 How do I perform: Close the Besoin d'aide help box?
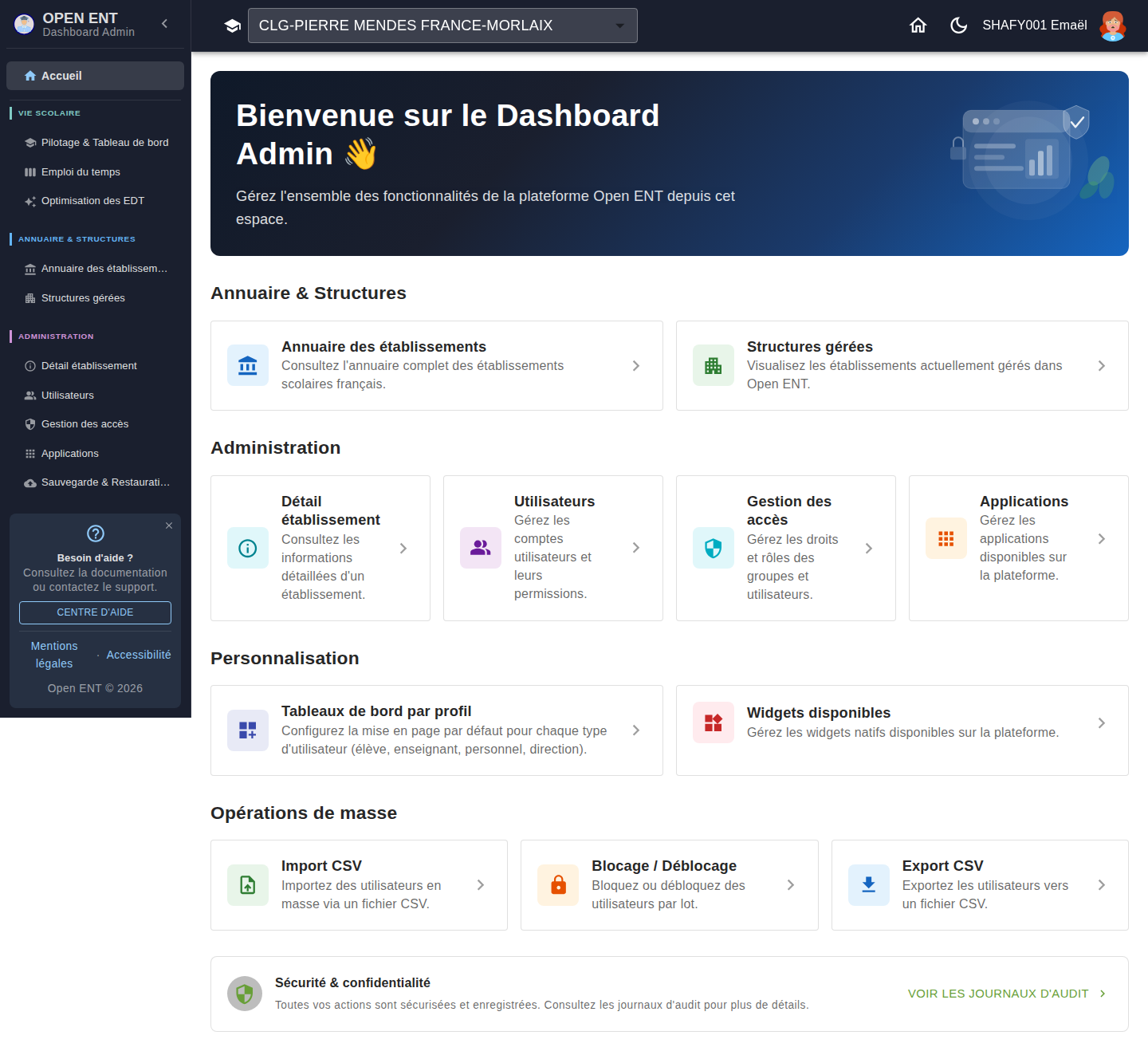(x=169, y=525)
